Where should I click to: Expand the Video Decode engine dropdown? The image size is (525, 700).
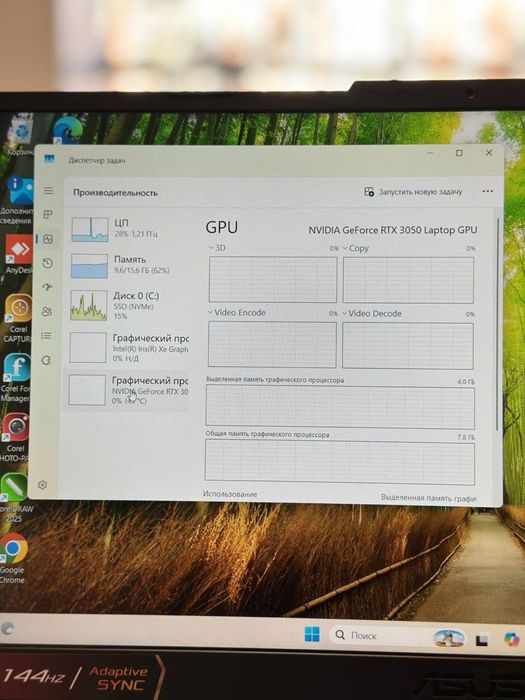point(344,313)
